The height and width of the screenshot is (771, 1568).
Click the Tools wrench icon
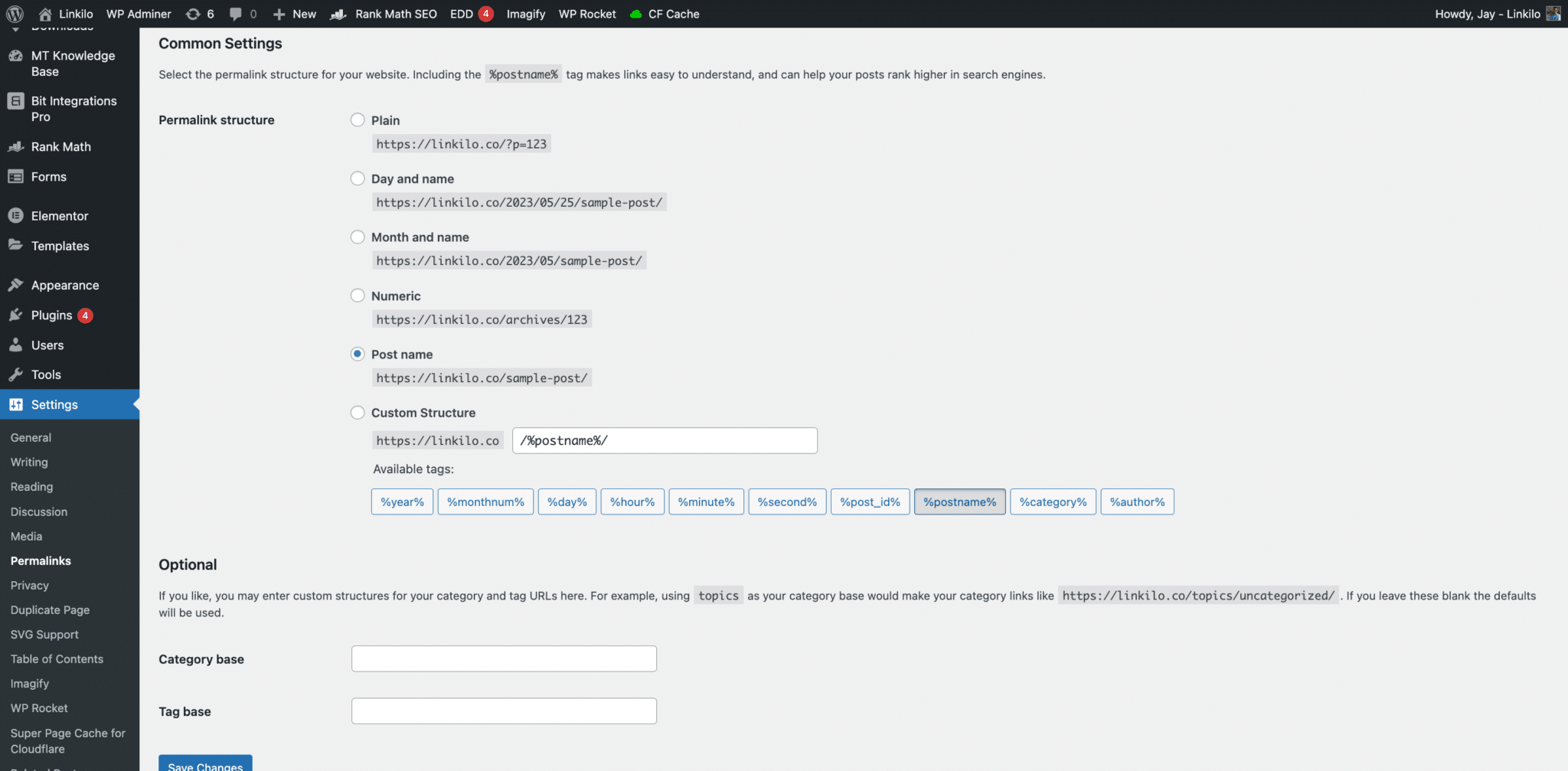pos(15,374)
